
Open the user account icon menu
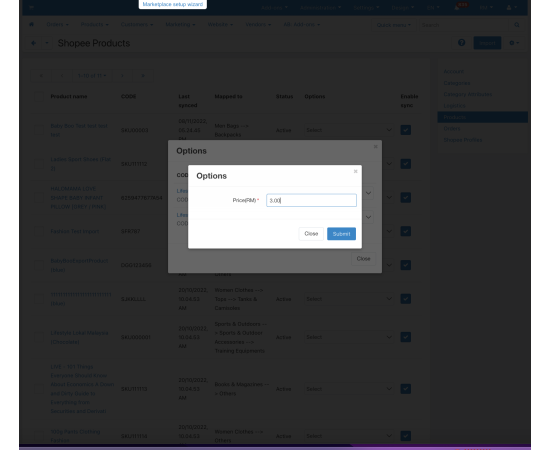pos(511,7)
